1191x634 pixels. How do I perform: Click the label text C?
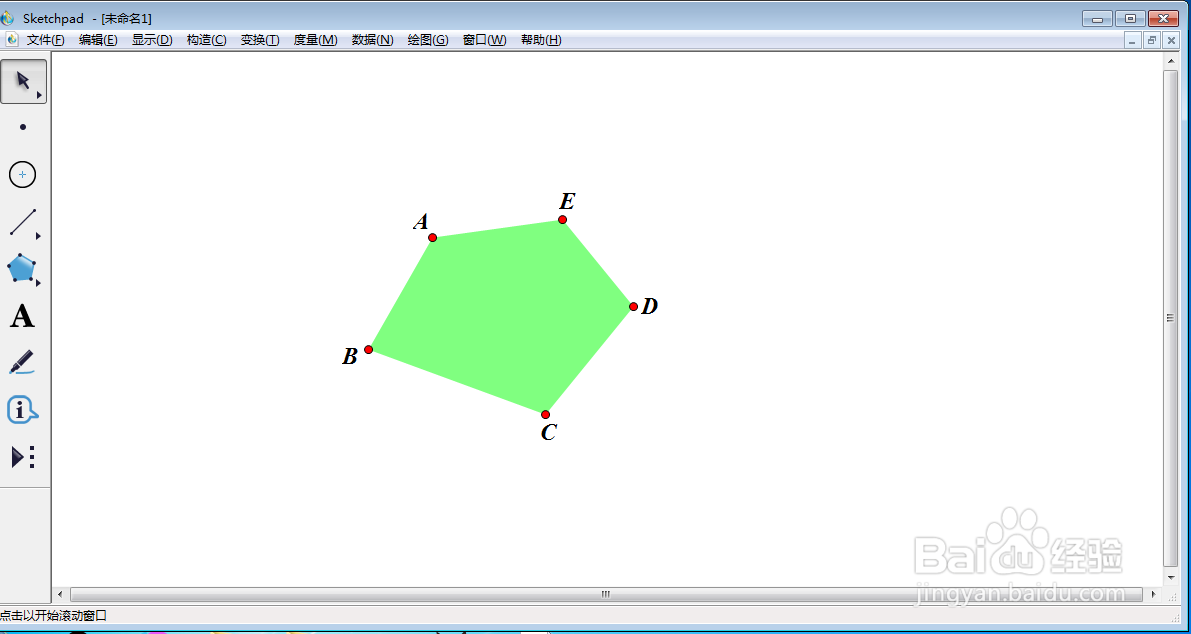tap(549, 433)
